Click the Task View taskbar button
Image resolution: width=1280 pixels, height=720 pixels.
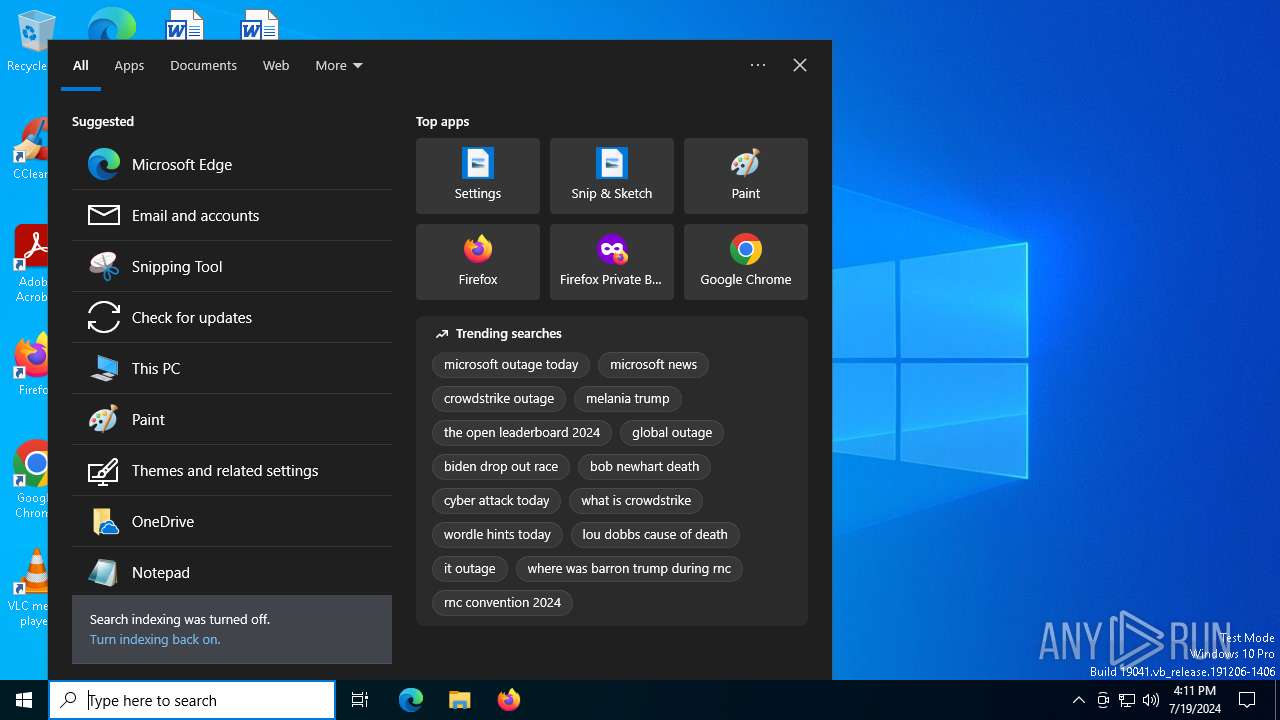360,700
